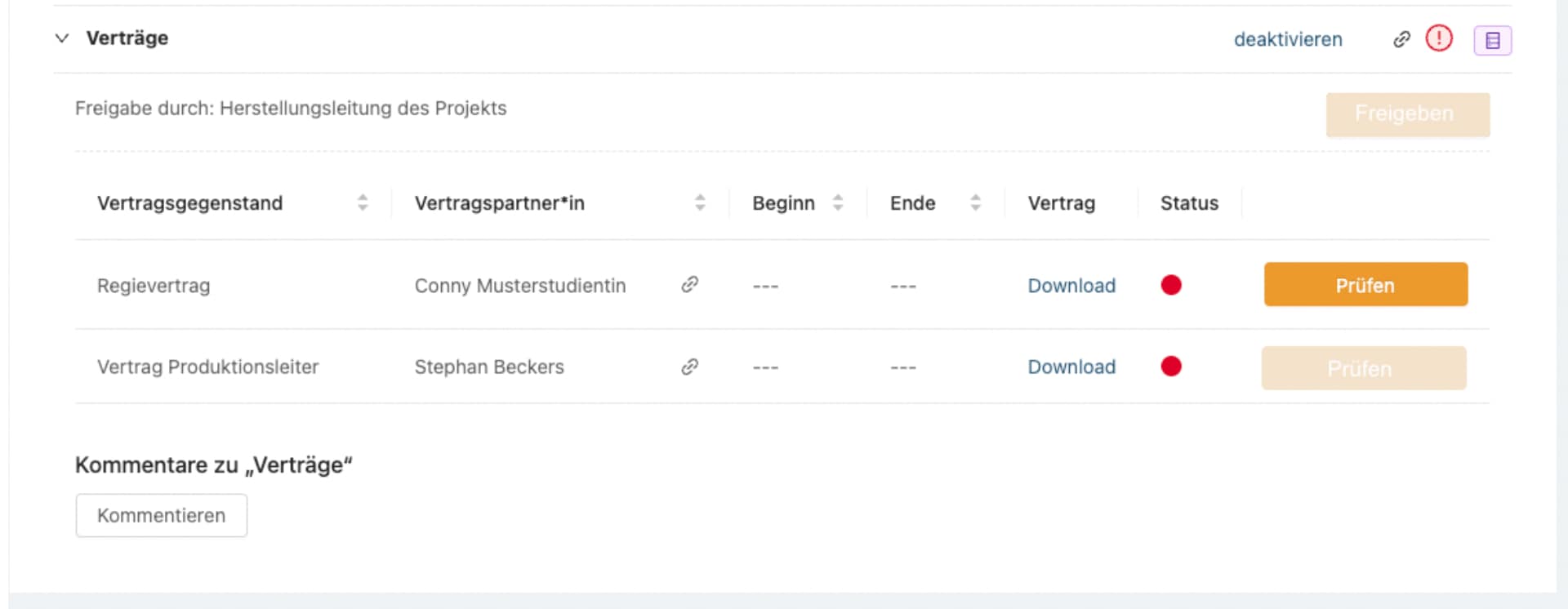
Task: Sort by Vertragspartner*in column arrows
Action: pos(700,203)
